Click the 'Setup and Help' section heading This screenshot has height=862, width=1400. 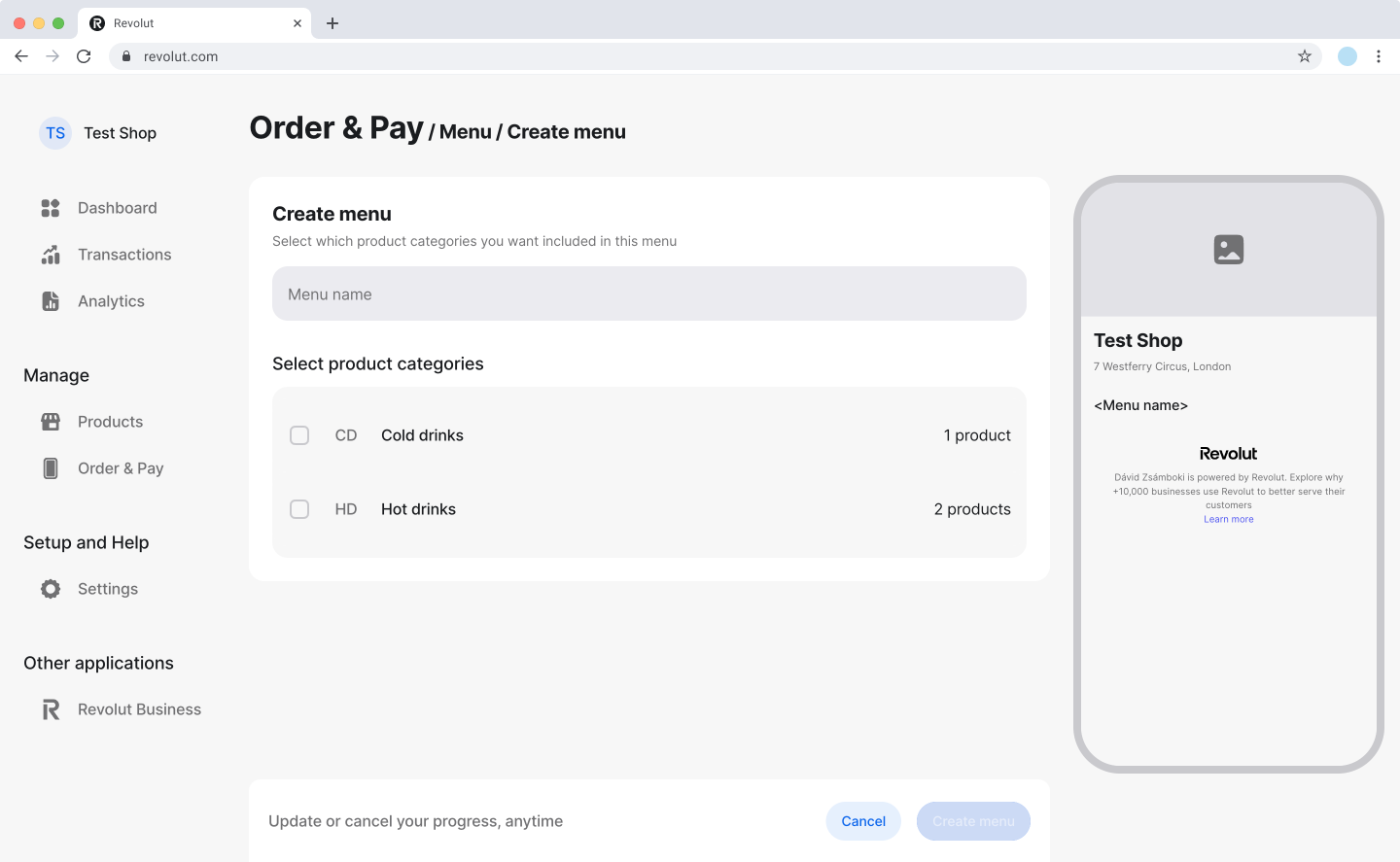(86, 542)
